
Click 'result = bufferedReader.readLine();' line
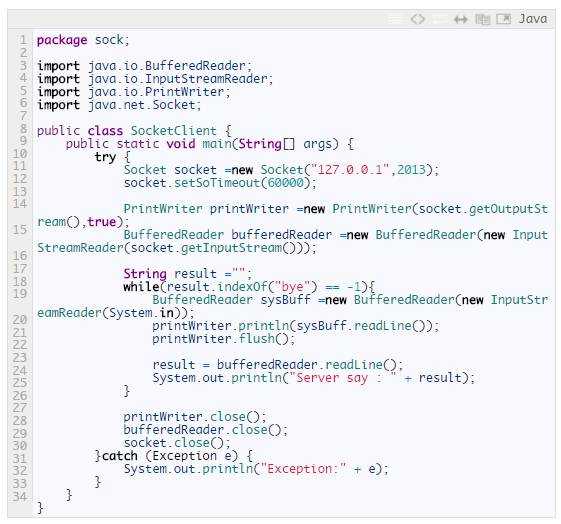click(278, 365)
